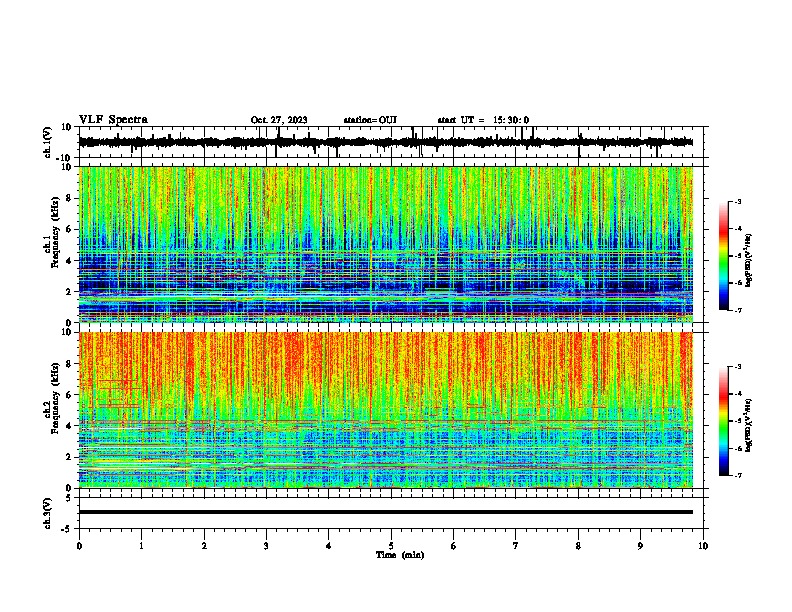Click the "Time (min)" x-axis label
Screen dimensions: 792x612
[x=400, y=555]
